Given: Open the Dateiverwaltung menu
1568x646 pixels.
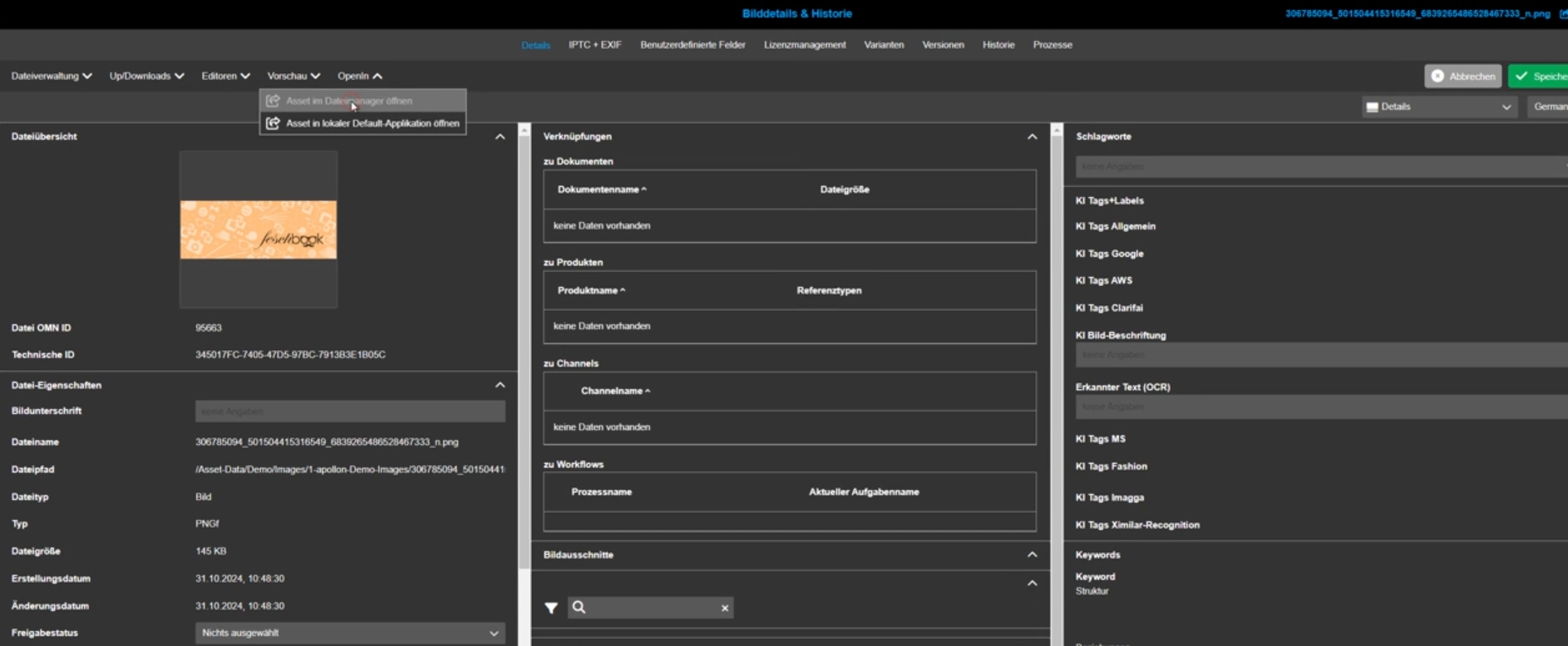Looking at the screenshot, I should pos(51,76).
